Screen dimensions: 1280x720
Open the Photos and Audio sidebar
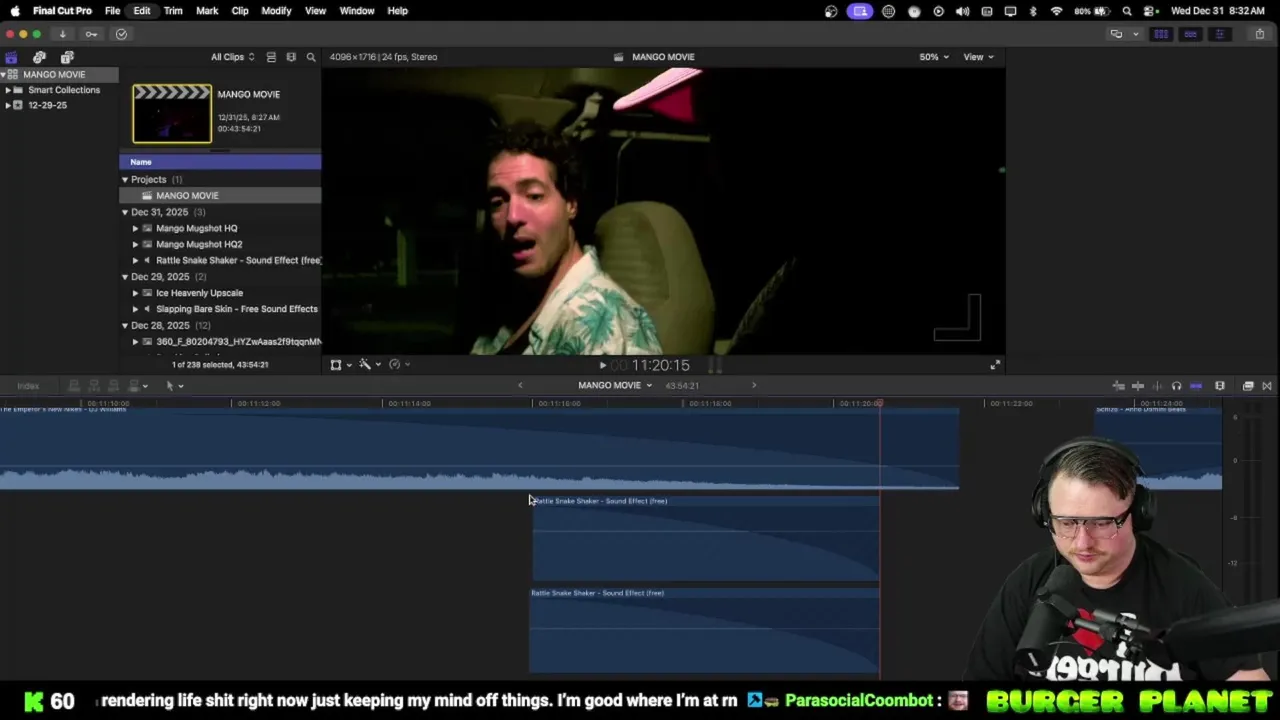pyautogui.click(x=39, y=57)
